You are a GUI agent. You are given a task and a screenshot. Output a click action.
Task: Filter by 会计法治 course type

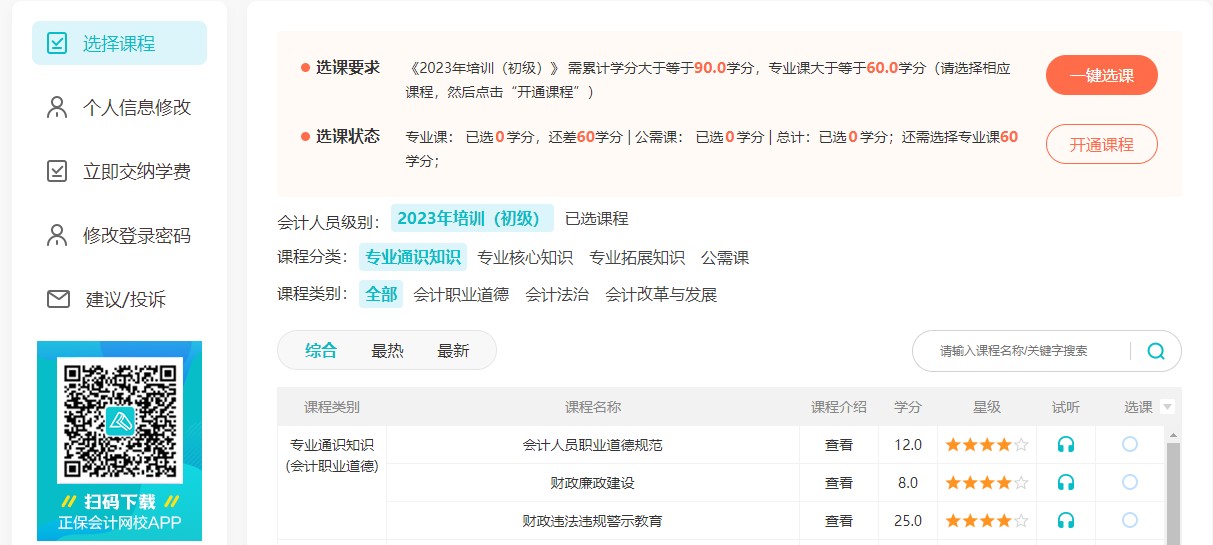557,295
